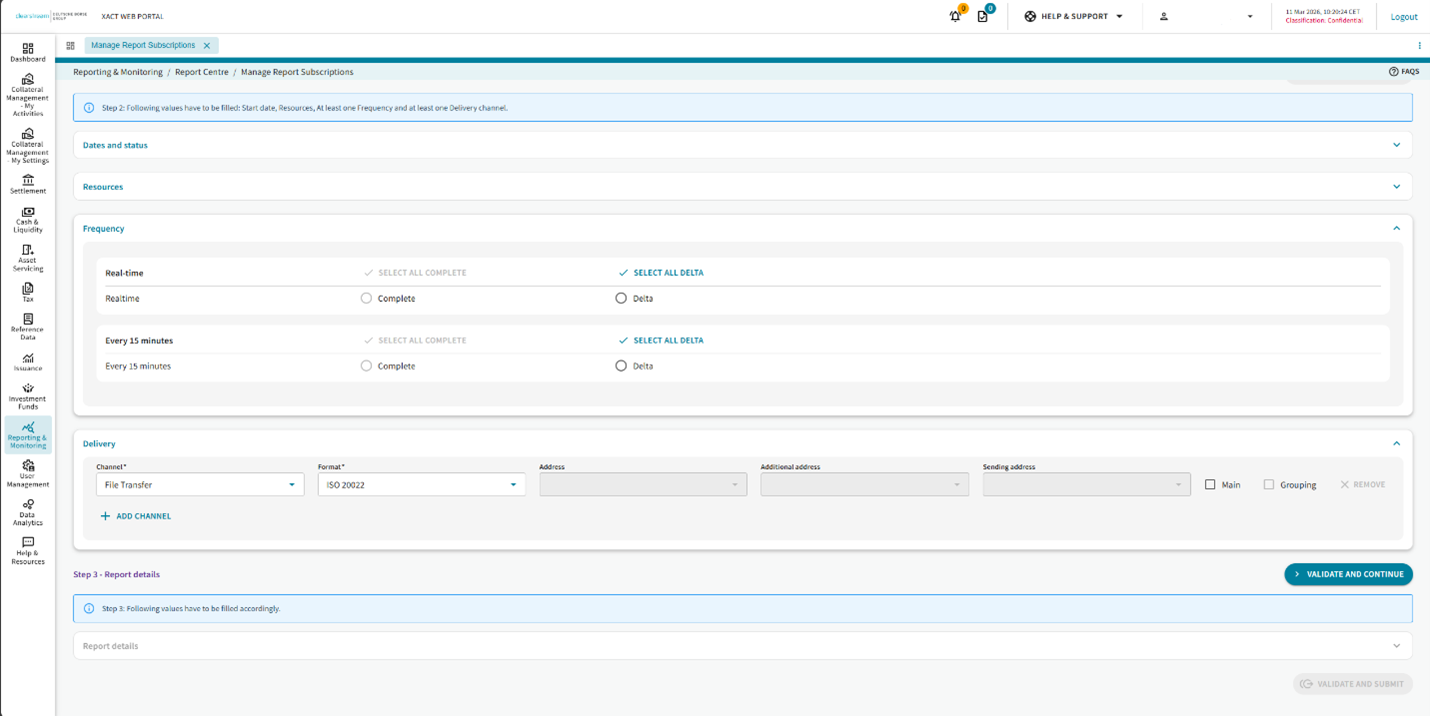The image size is (1430, 716).
Task: Click the notifications bell icon
Action: [x=955, y=17]
